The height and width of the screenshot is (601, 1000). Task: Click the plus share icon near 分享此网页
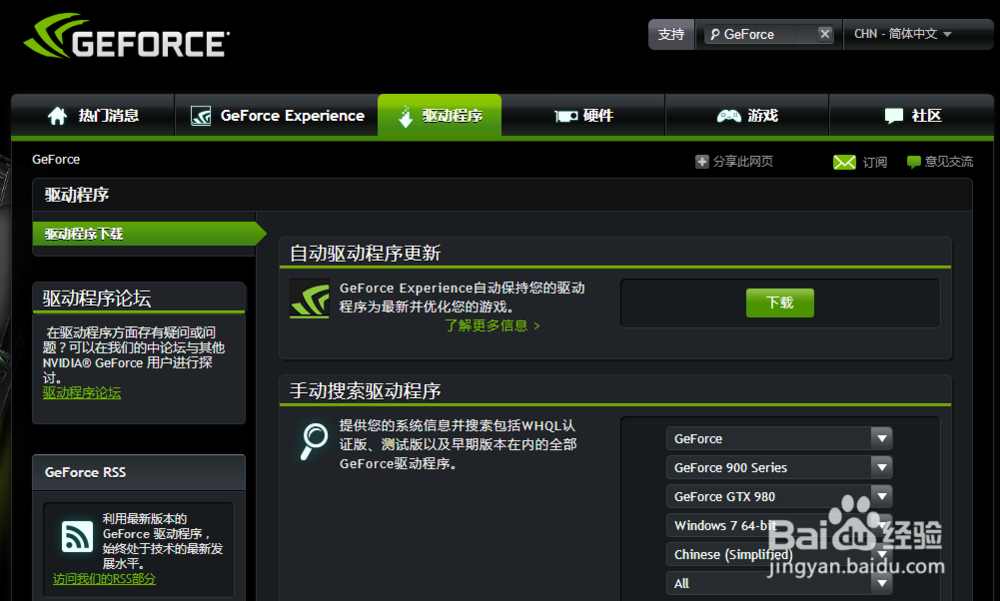point(702,161)
